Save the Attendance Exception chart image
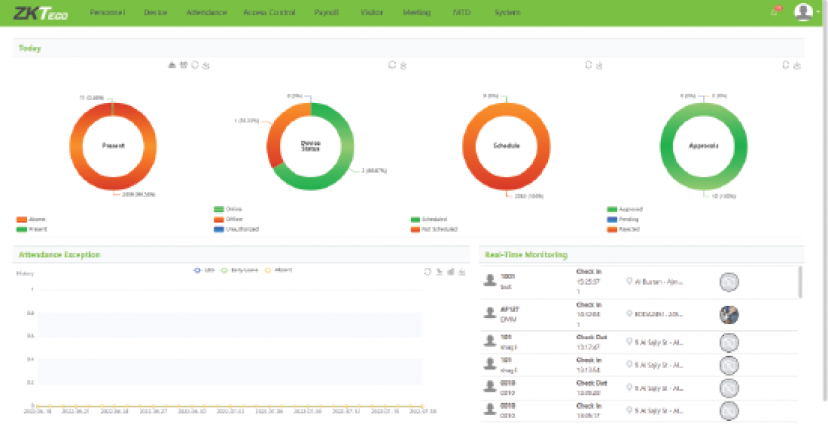Image resolution: width=828 pixels, height=424 pixels. (x=462, y=271)
